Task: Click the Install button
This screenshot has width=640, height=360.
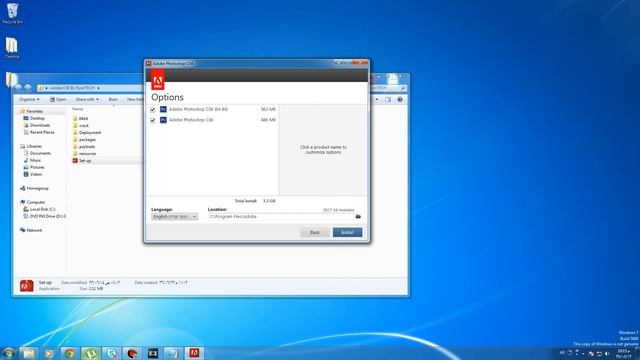Action: (347, 232)
